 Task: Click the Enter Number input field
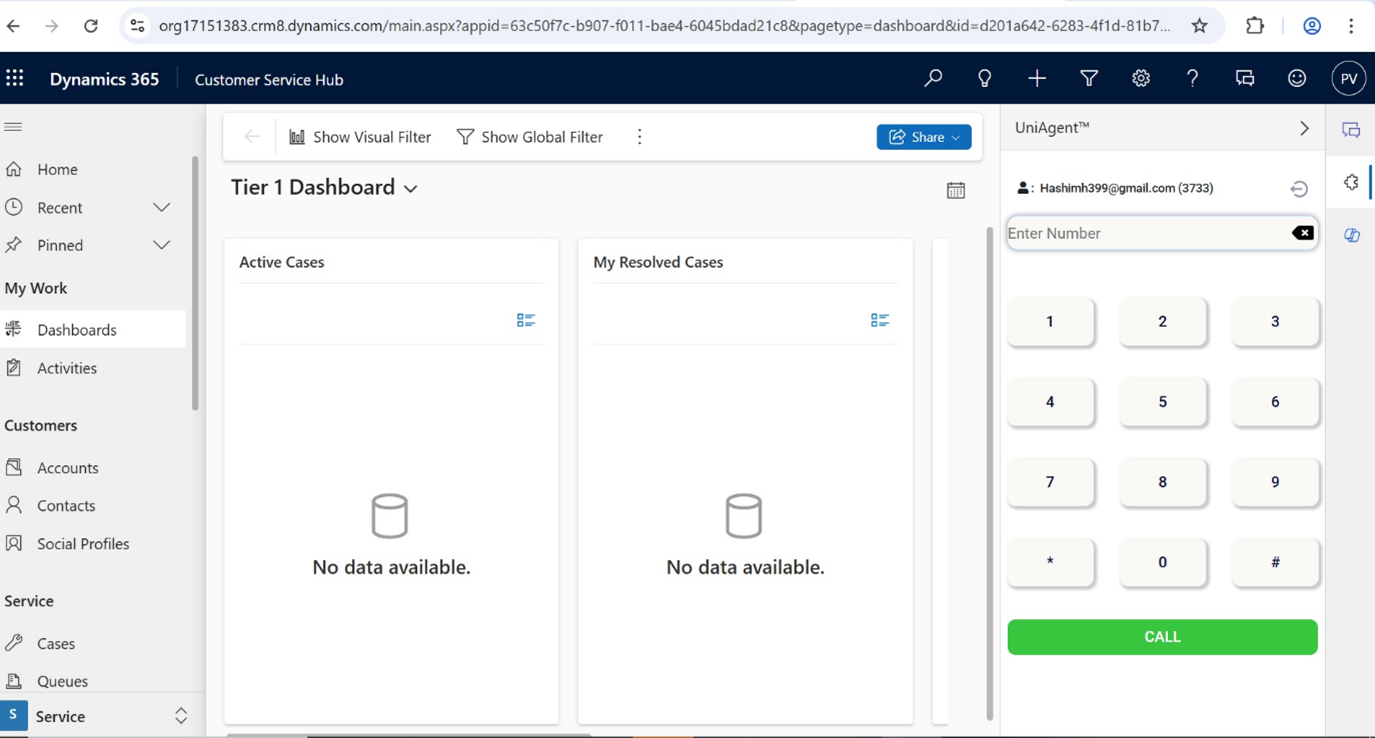point(1145,233)
